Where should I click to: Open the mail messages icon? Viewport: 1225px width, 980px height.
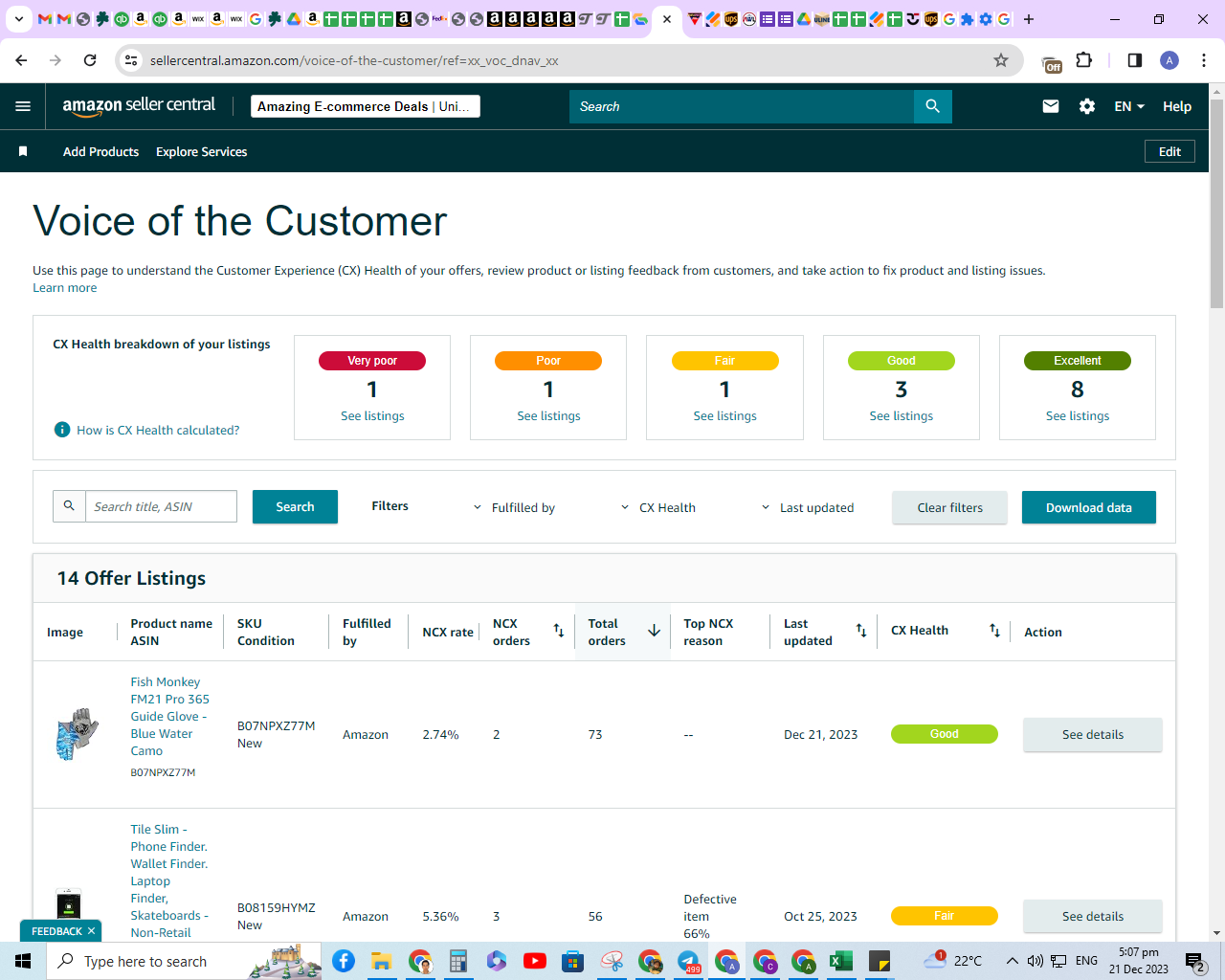[x=1051, y=106]
